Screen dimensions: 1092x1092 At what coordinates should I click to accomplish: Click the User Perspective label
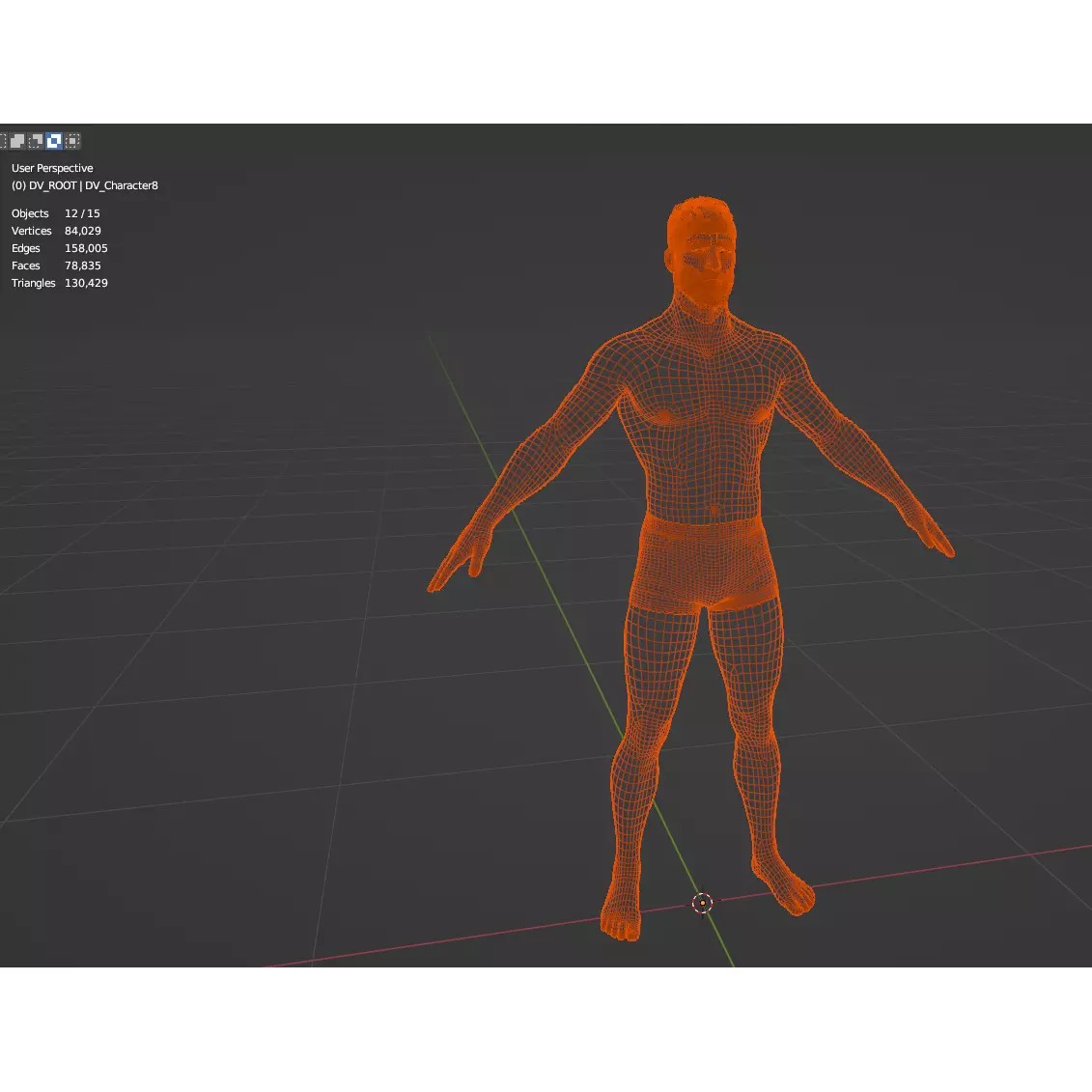coord(50,168)
